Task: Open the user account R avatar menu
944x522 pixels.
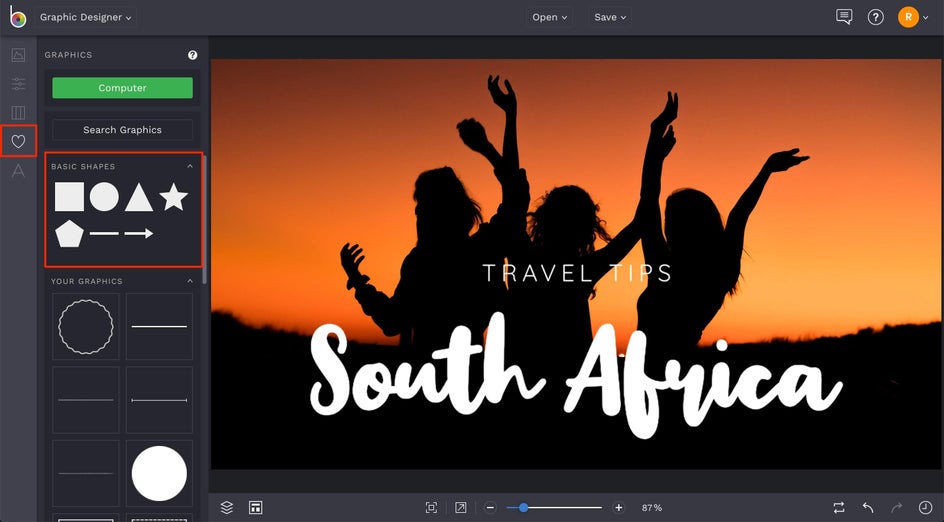Action: [x=913, y=17]
